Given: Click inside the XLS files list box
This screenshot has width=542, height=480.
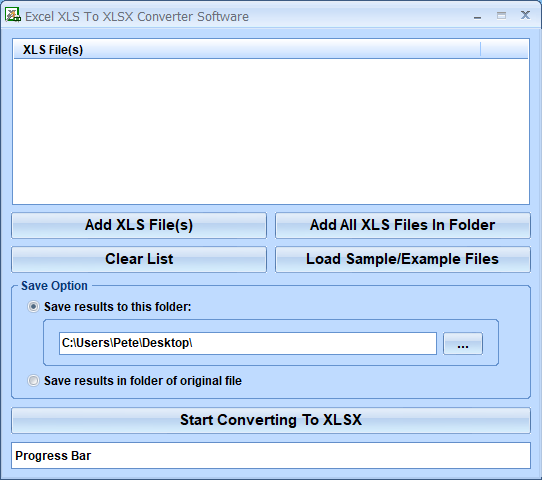Looking at the screenshot, I should [271, 131].
